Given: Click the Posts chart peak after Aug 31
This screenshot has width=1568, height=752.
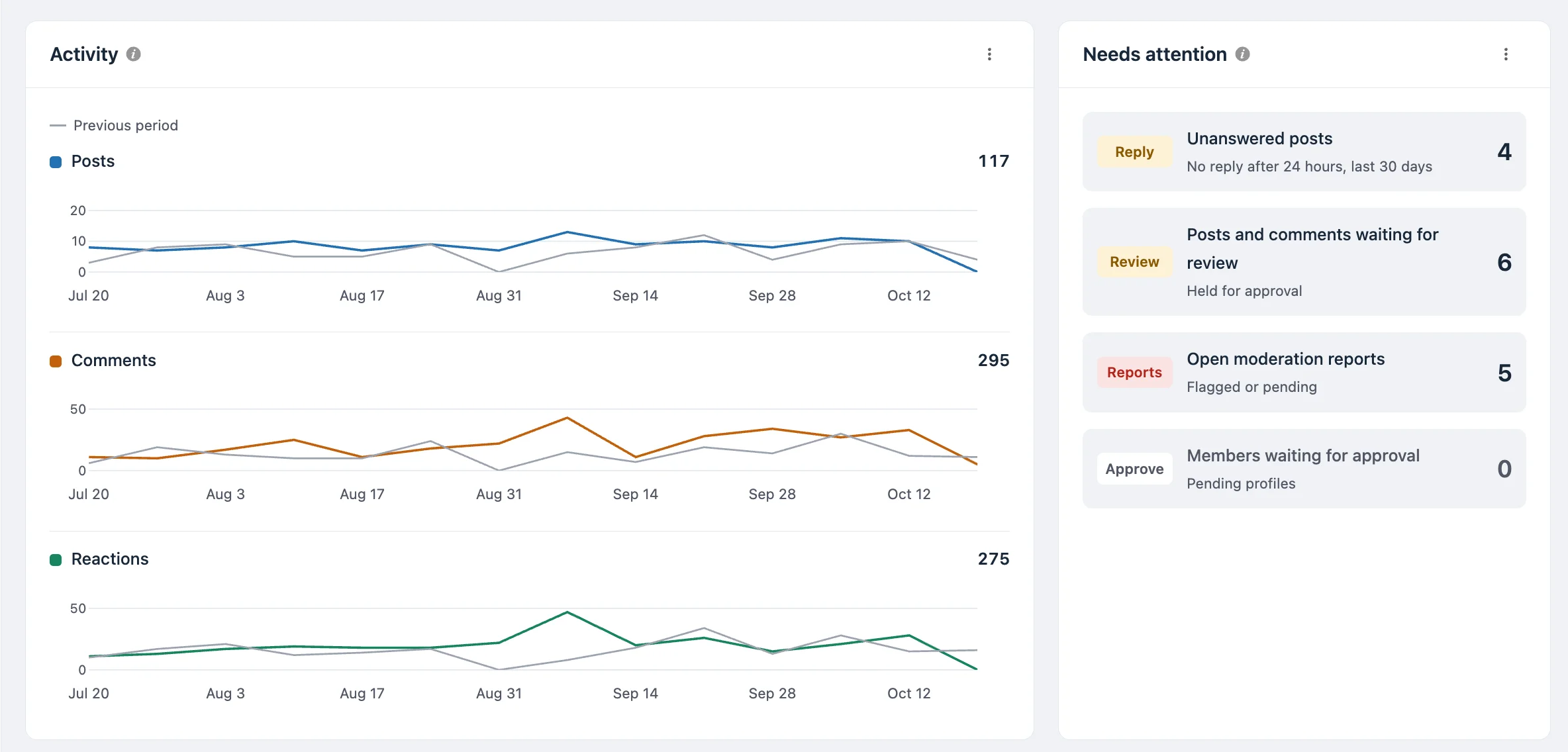Looking at the screenshot, I should [567, 232].
